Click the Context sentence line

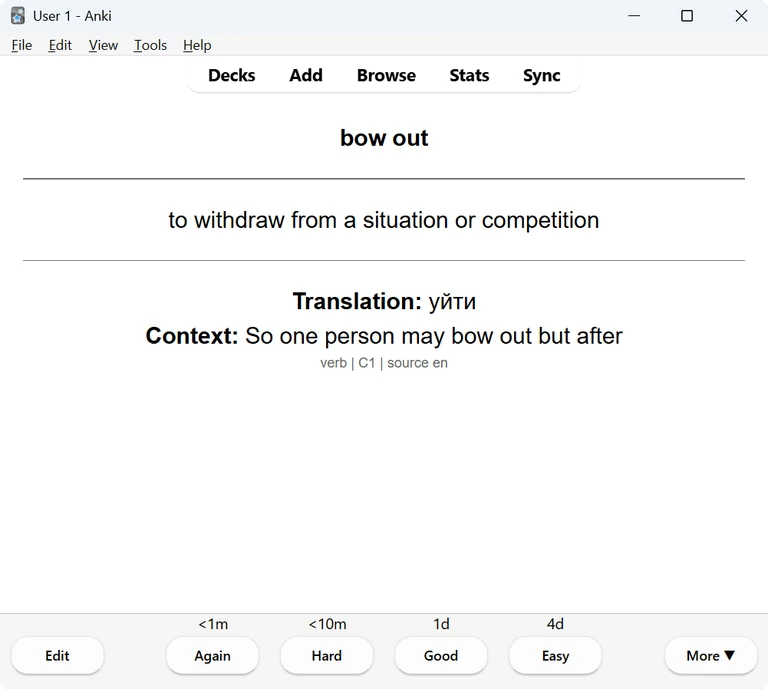click(384, 336)
